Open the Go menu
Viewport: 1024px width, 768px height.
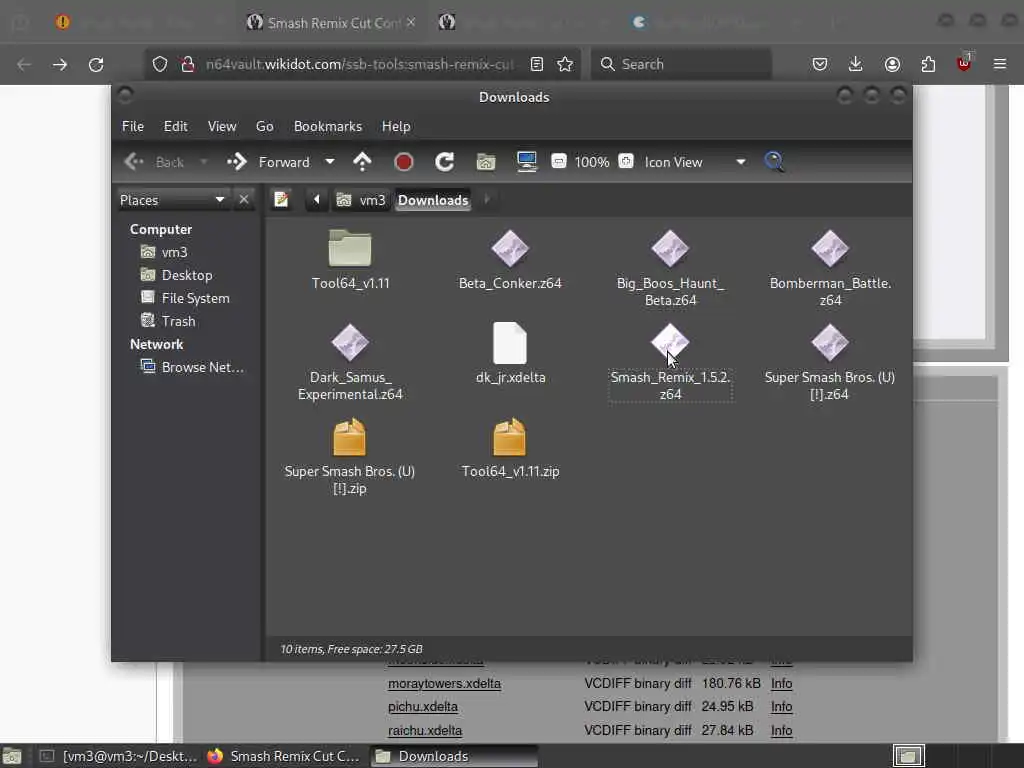(264, 126)
